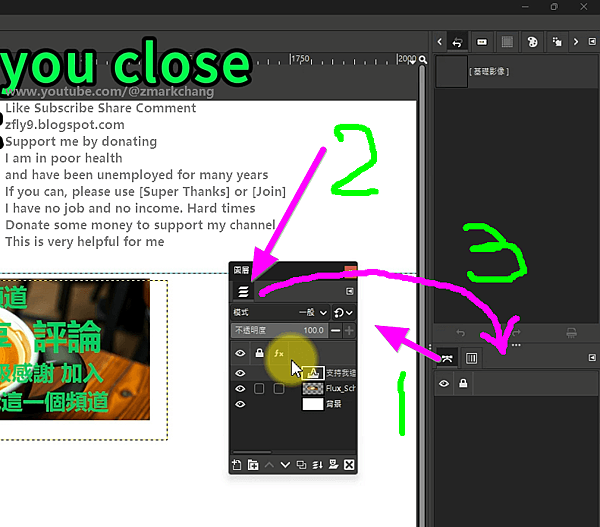Create a new layer in floating Layers dialog
Viewport: 600px width, 527px height.
click(236, 465)
